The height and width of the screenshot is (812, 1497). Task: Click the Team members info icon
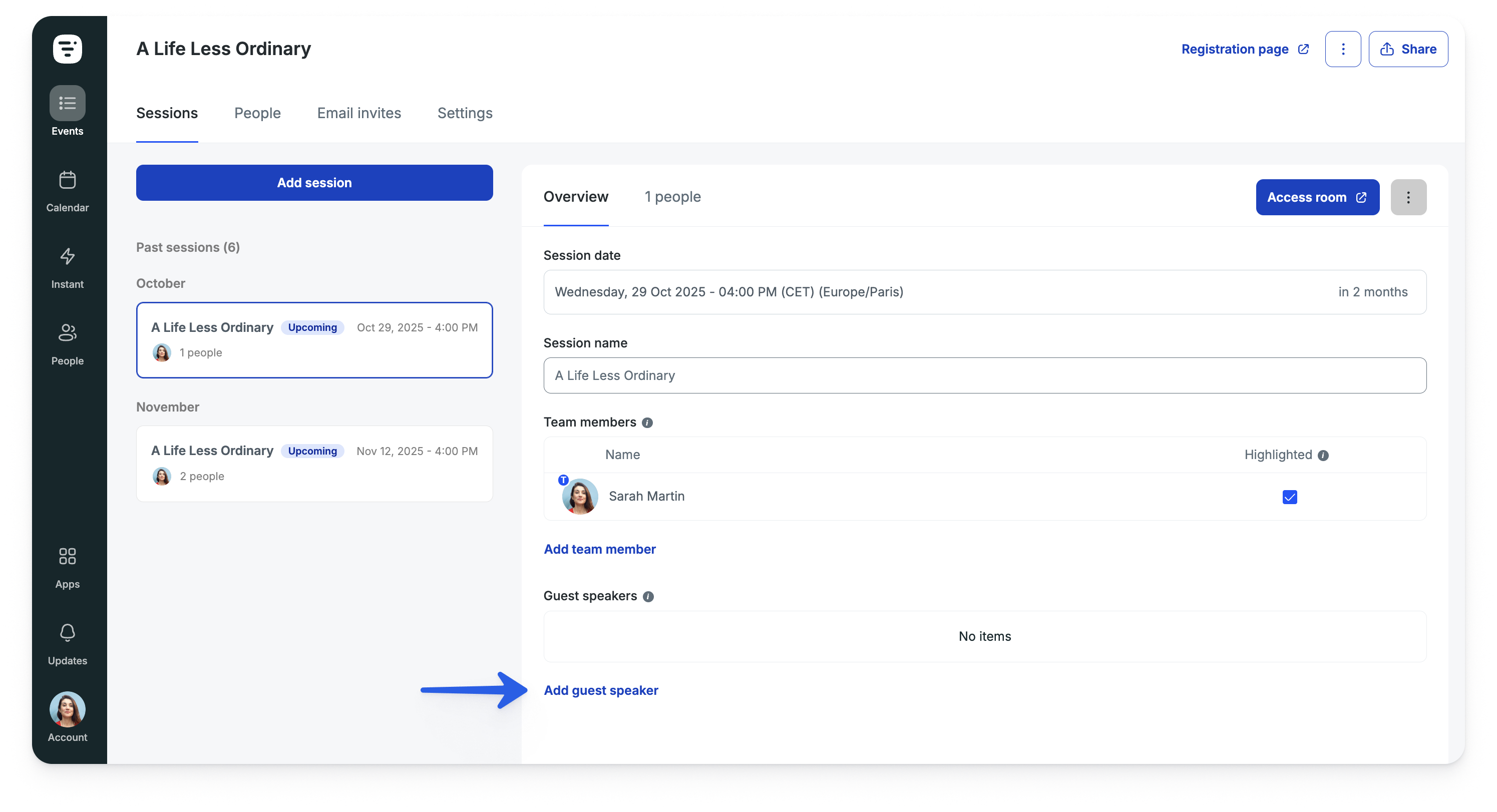[x=647, y=423]
